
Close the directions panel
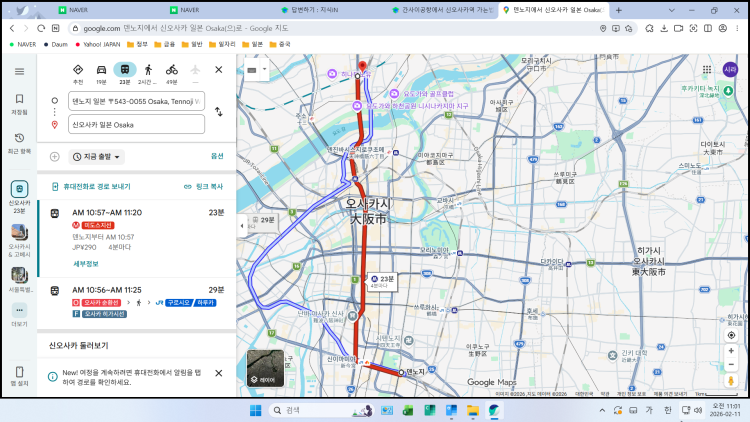(219, 69)
